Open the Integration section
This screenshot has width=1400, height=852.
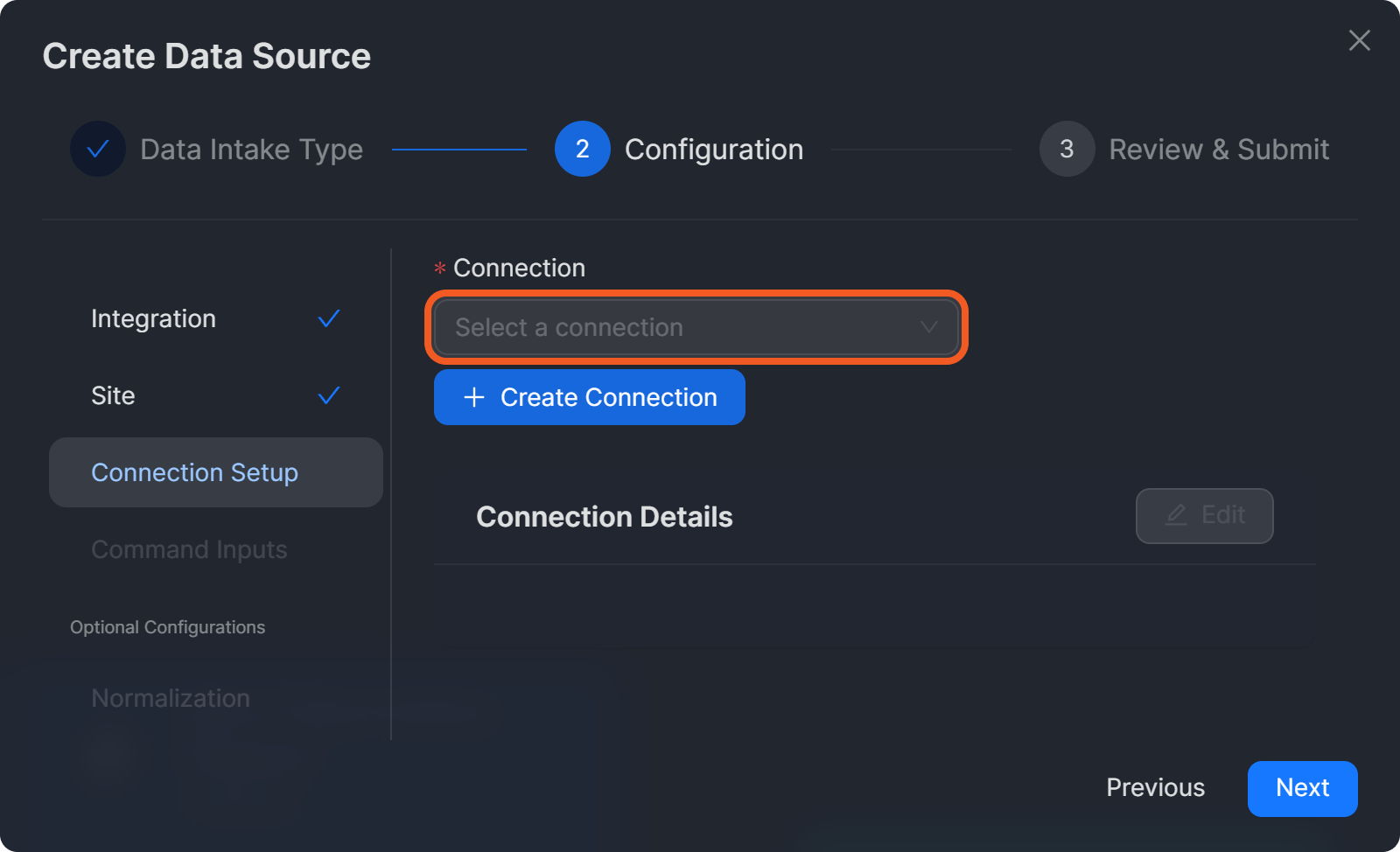tap(154, 318)
